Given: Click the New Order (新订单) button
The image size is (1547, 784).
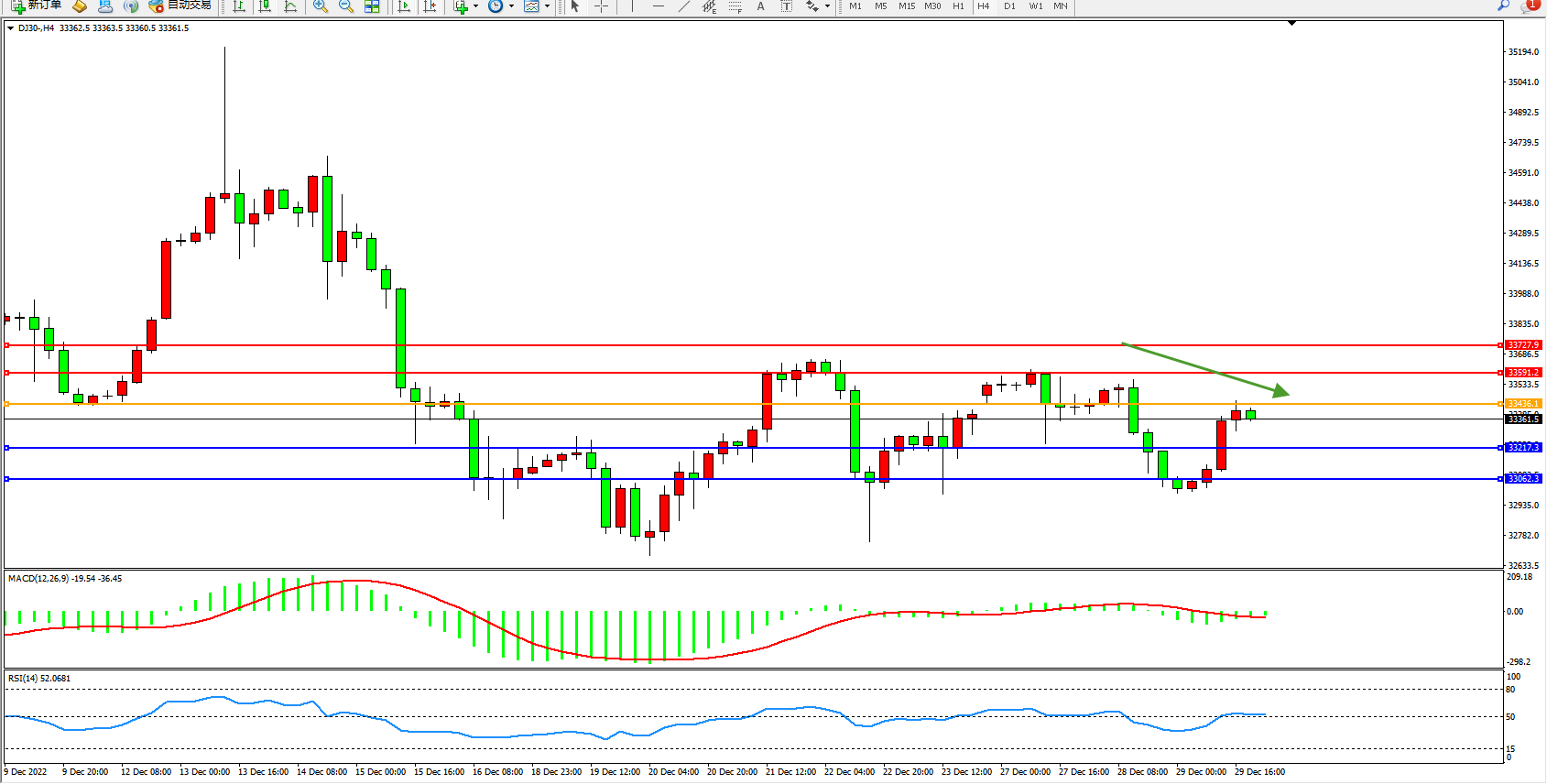Looking at the screenshot, I should (x=37, y=5).
